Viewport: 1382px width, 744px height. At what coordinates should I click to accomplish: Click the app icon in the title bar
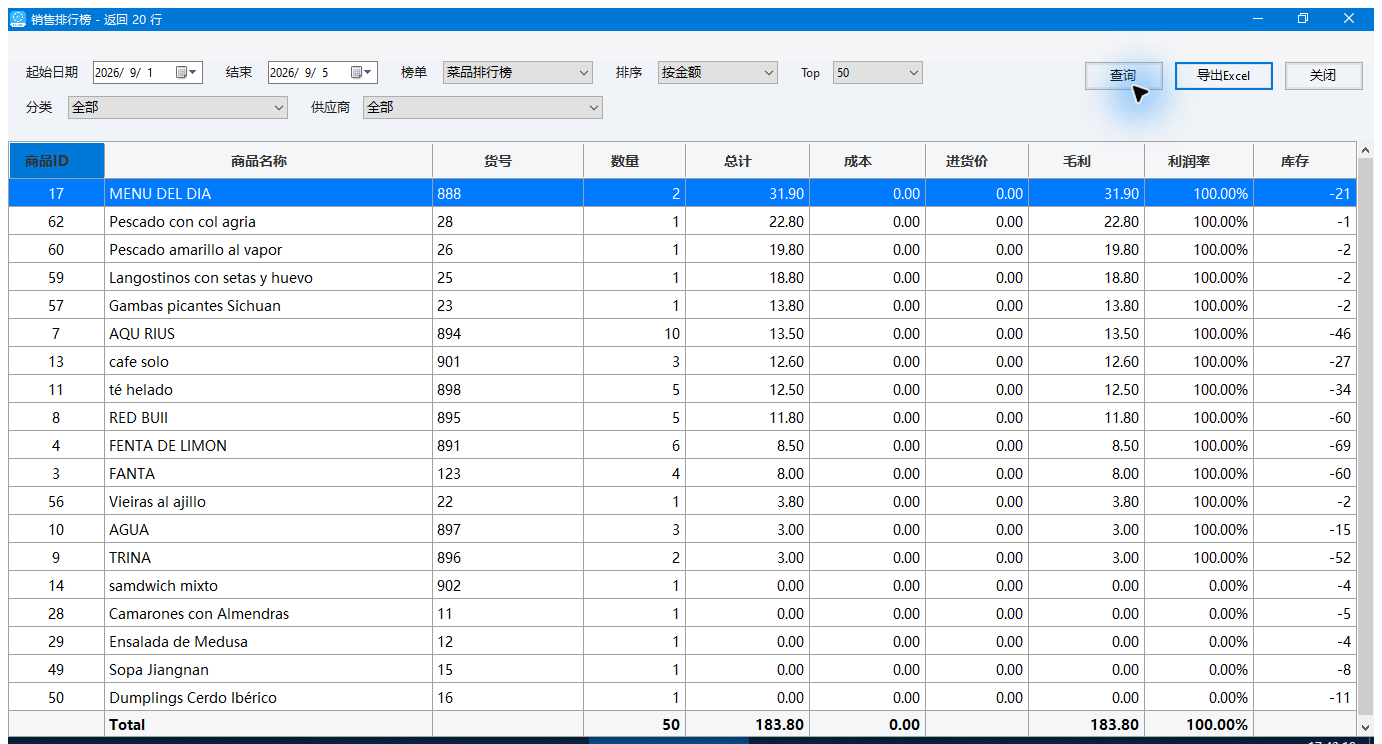pyautogui.click(x=18, y=19)
